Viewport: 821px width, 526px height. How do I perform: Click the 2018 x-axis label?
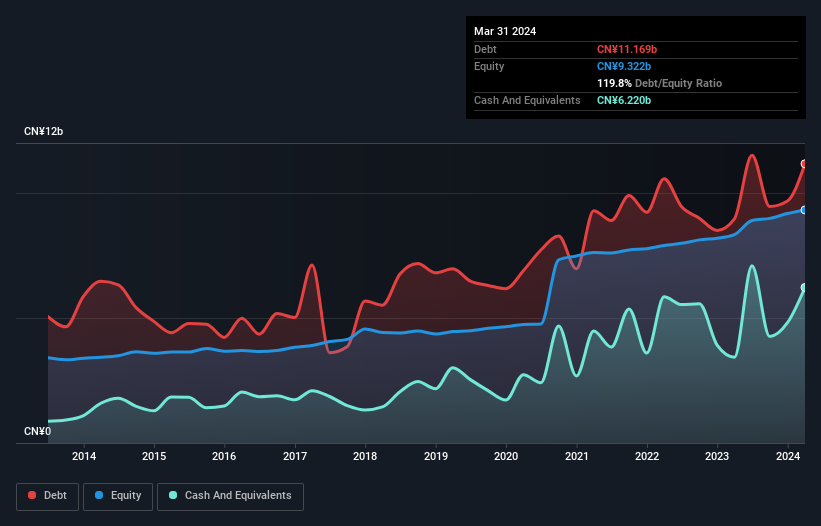click(365, 456)
